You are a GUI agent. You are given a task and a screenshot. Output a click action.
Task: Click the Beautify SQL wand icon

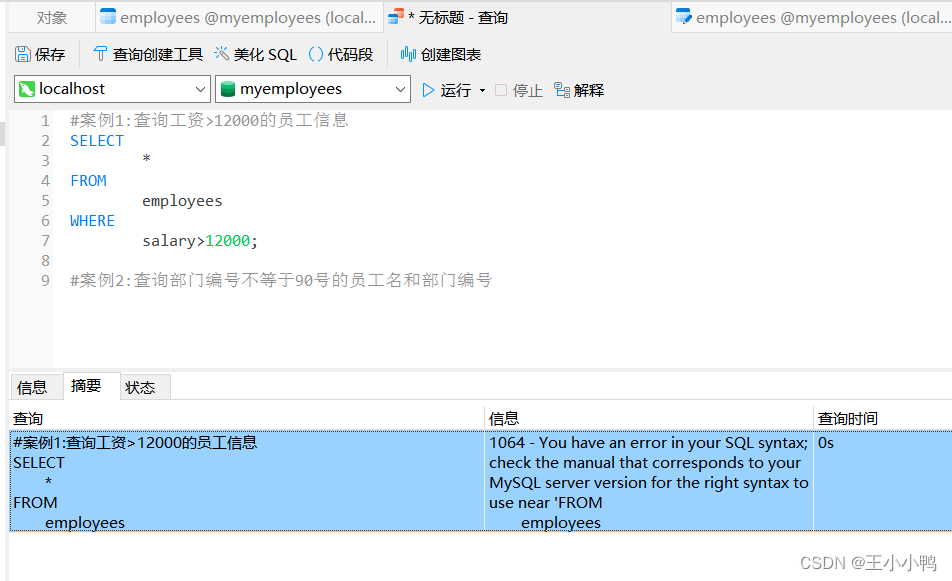pos(222,54)
